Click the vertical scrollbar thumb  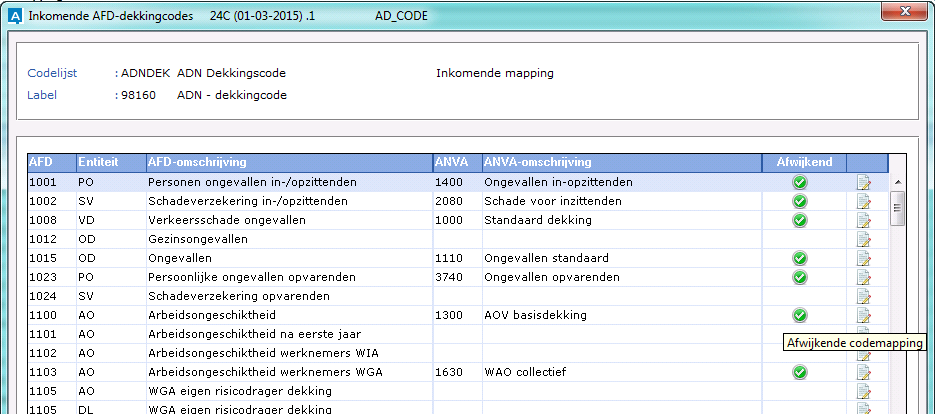[x=897, y=209]
